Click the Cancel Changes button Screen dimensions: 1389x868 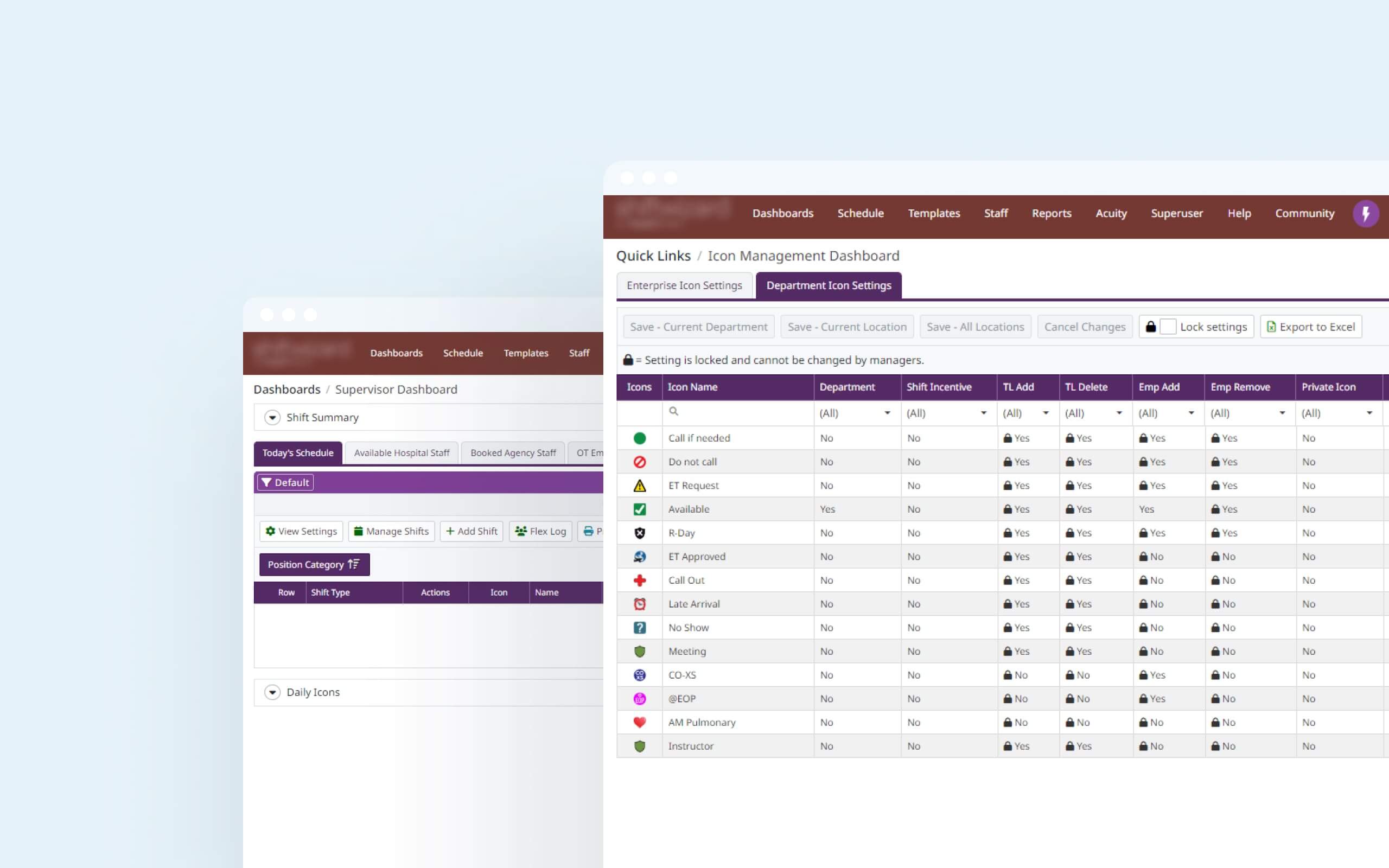click(1085, 326)
